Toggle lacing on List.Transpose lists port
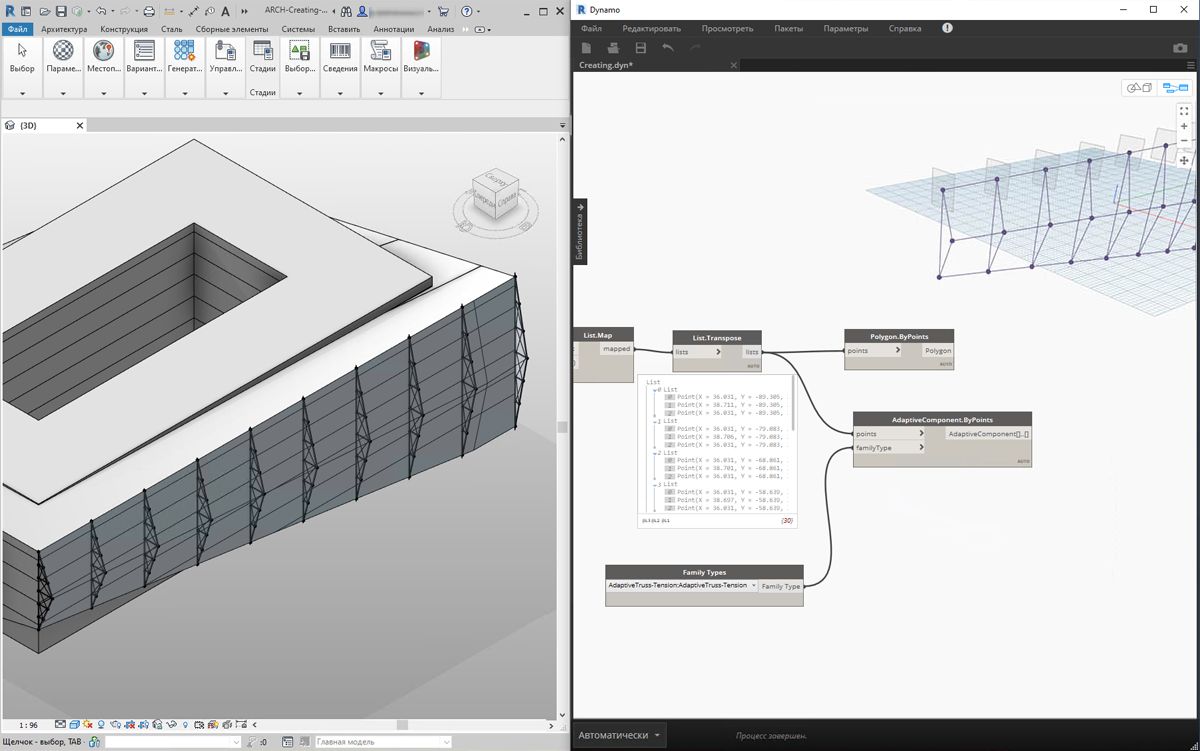Screen dimensions: 1200x751 click(x=717, y=352)
